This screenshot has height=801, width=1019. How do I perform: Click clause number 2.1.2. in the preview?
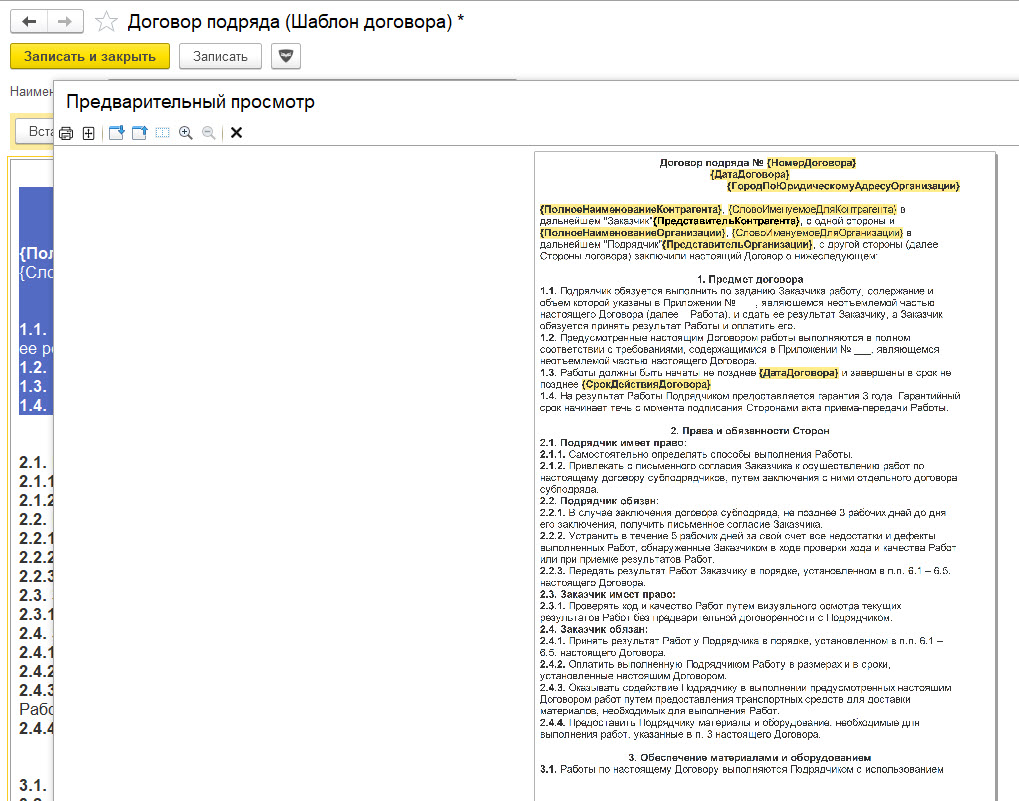pos(552,466)
